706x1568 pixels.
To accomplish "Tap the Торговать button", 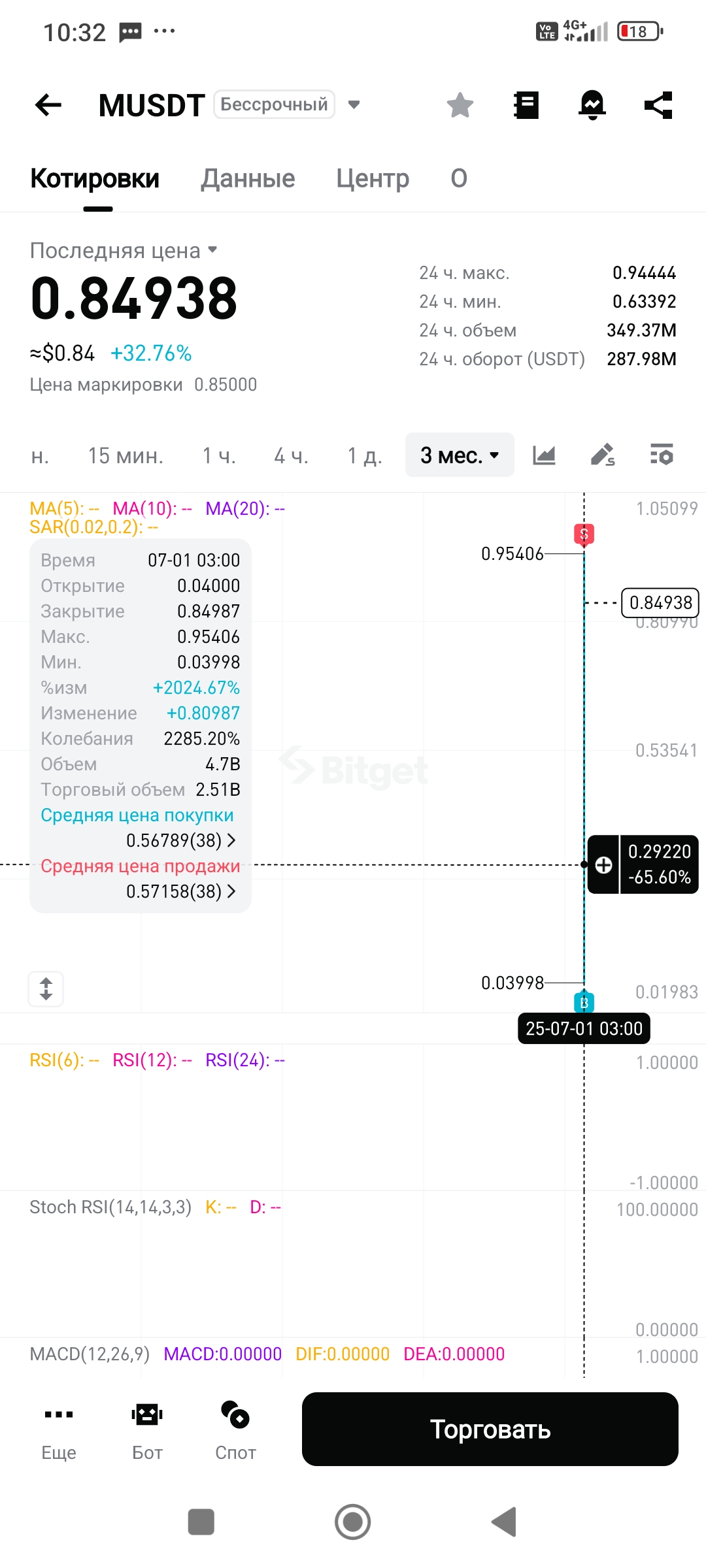I will pyautogui.click(x=490, y=1429).
